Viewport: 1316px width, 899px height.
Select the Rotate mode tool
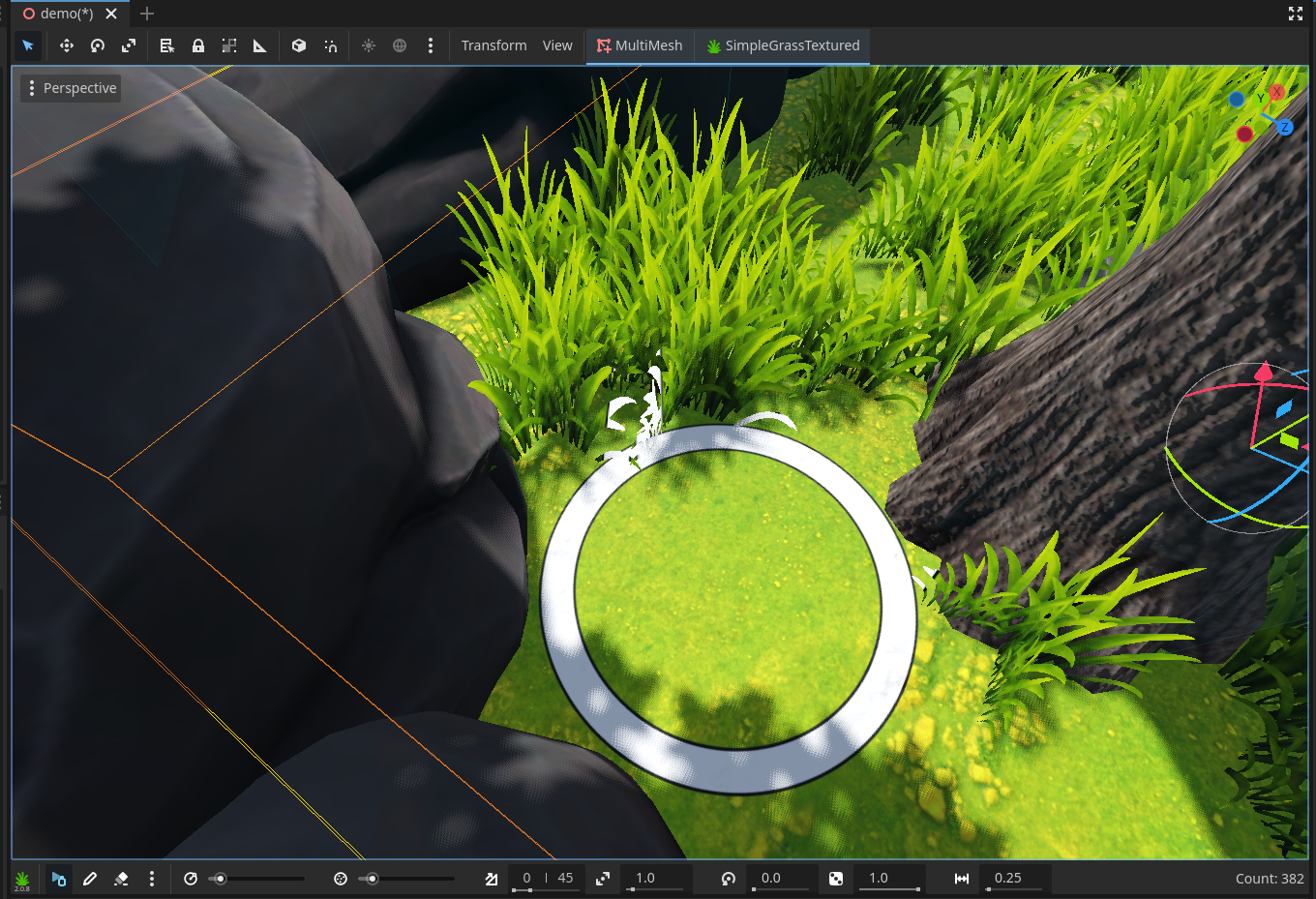click(x=97, y=45)
